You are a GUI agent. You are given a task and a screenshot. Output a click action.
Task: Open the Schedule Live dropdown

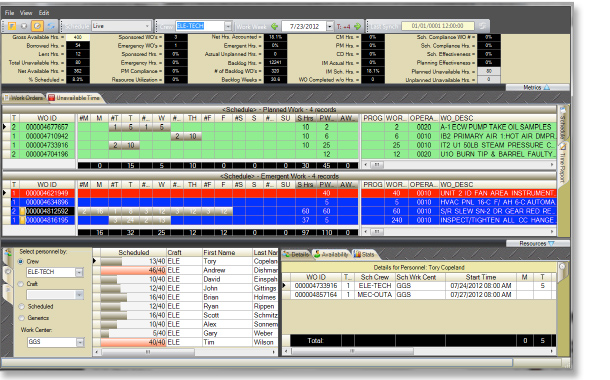(x=147, y=26)
